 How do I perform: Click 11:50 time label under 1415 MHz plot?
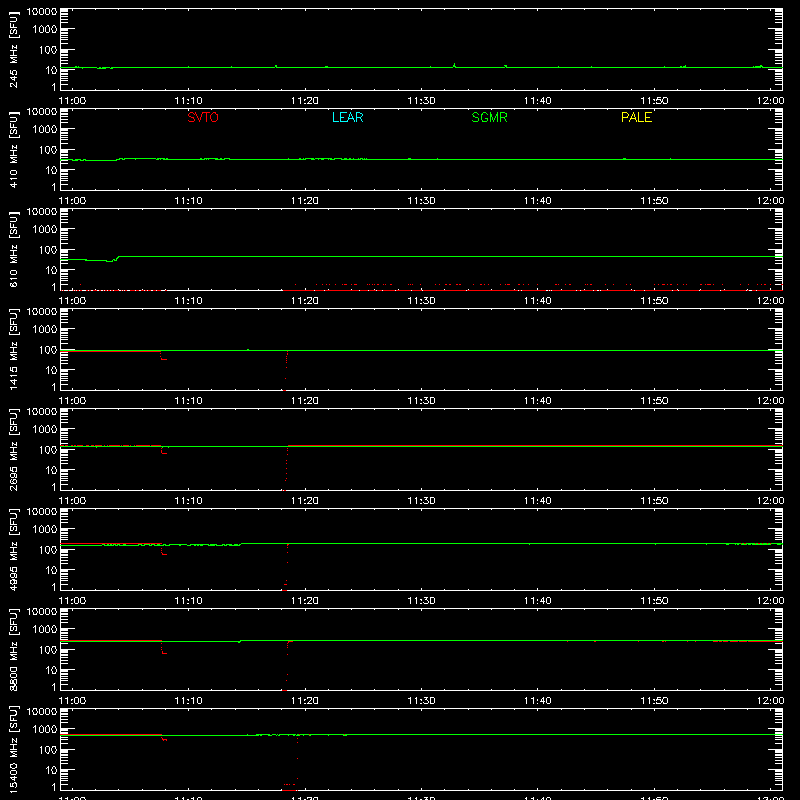(654, 401)
